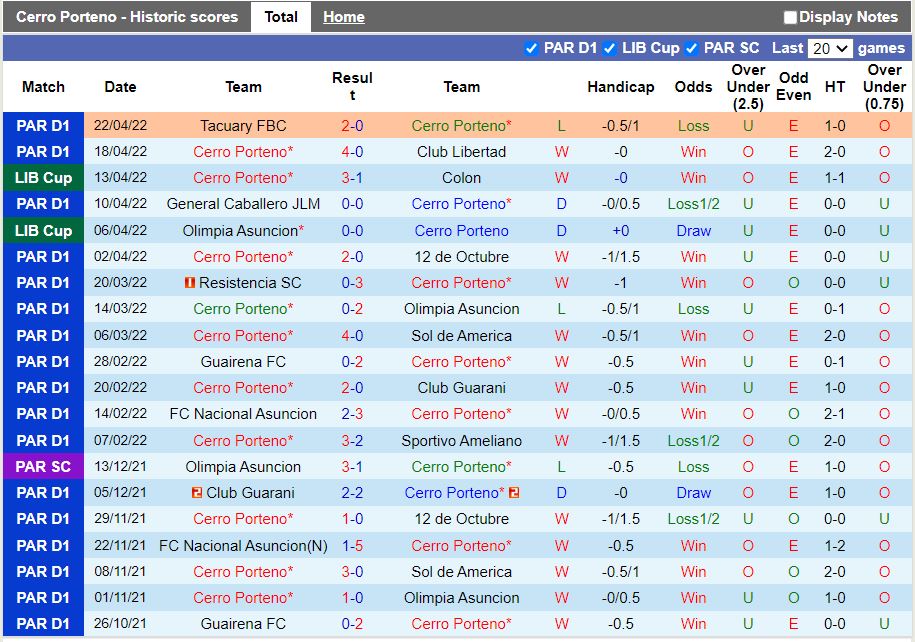This screenshot has width=915, height=642.
Task: Click the green LIB Cup badge on the Colon row
Action: point(42,178)
